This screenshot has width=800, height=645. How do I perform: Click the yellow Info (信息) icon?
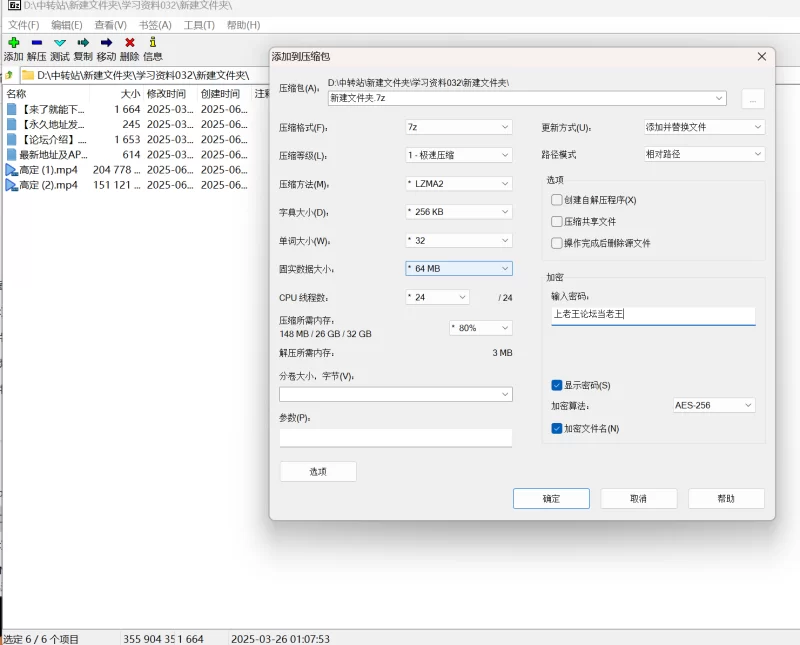[x=153, y=42]
